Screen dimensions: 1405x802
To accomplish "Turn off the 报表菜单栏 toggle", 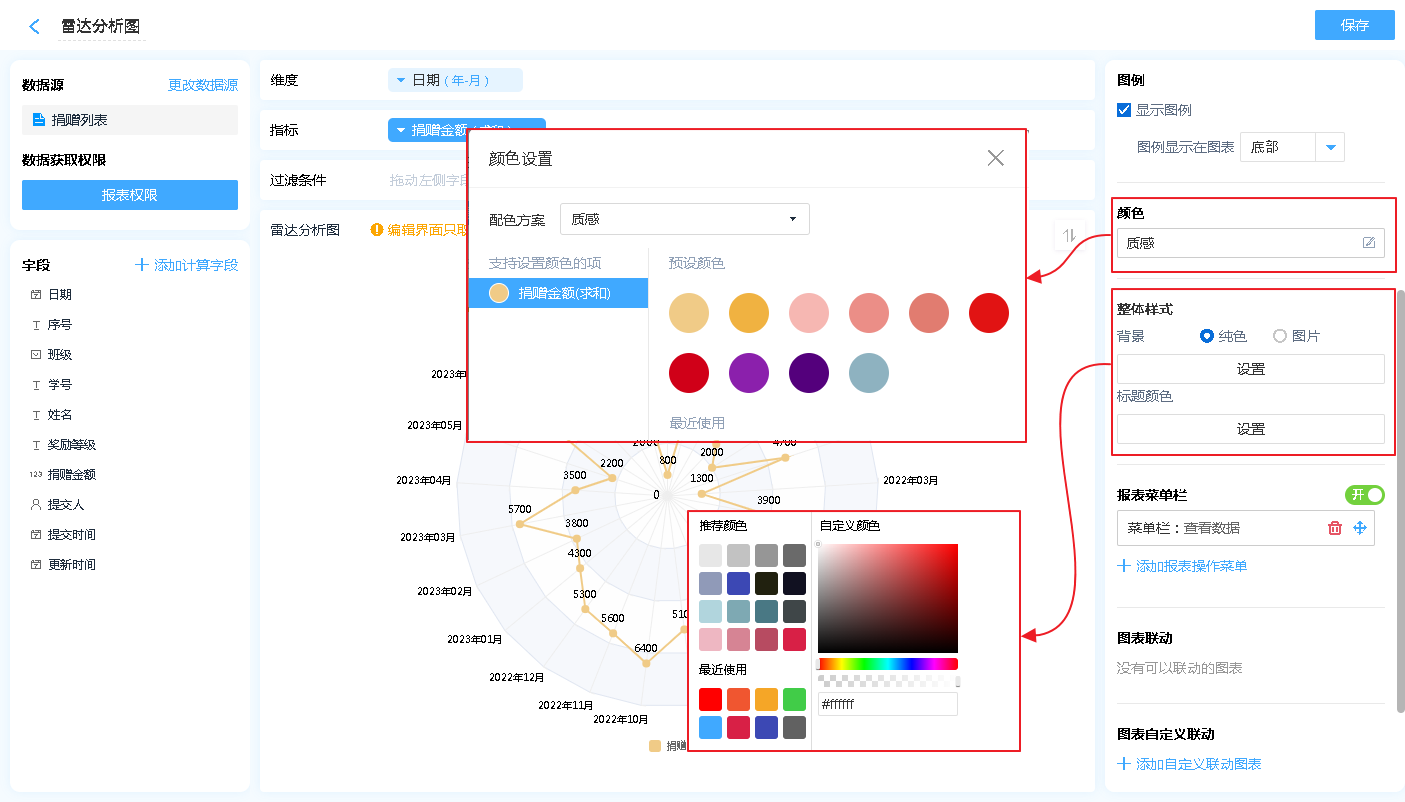I will [1364, 495].
